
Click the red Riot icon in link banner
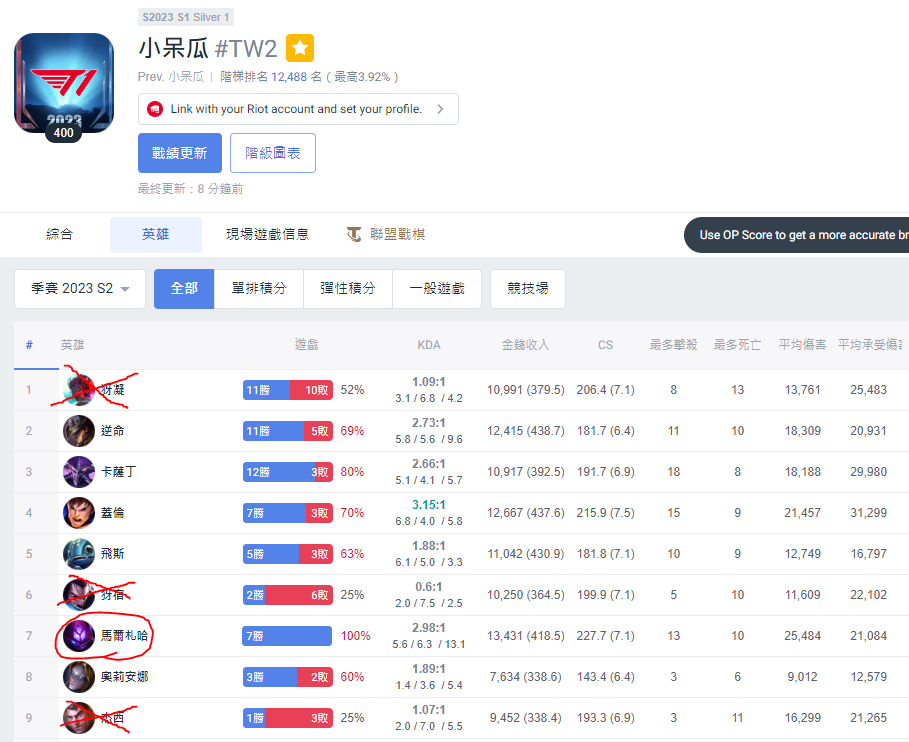pos(155,109)
